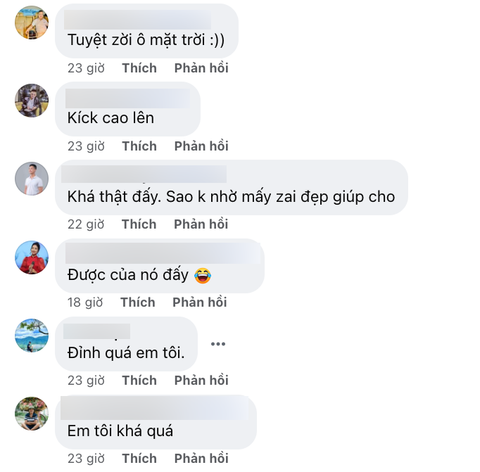Open avatar beside 'Em tôi khá quá' comment
480x472 pixels.
click(x=32, y=413)
